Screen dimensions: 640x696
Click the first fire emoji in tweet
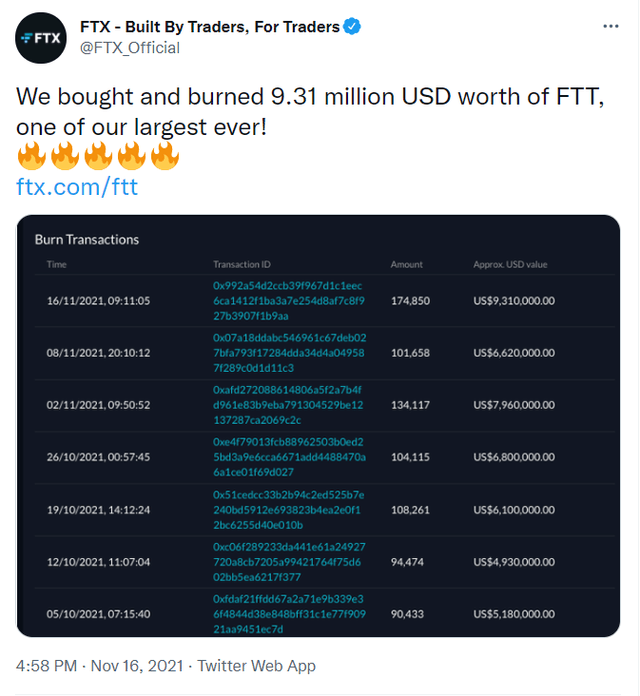coord(32,156)
